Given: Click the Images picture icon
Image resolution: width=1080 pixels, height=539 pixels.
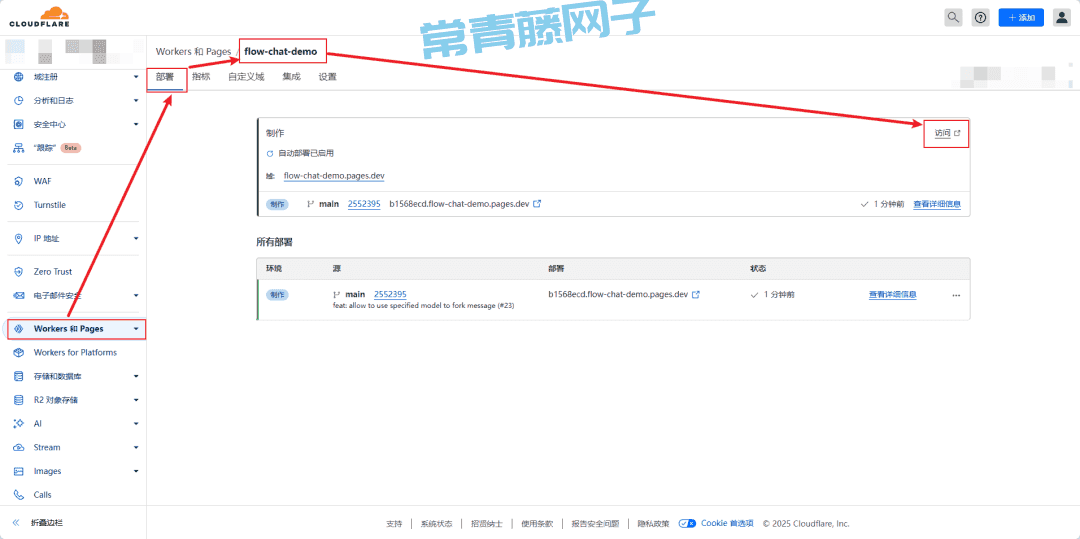Looking at the screenshot, I should pos(19,472).
